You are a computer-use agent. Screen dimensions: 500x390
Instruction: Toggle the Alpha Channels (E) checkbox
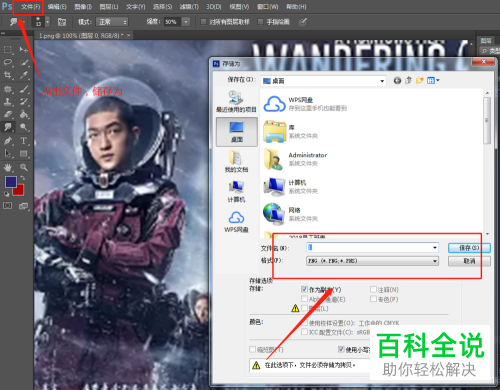click(x=304, y=299)
